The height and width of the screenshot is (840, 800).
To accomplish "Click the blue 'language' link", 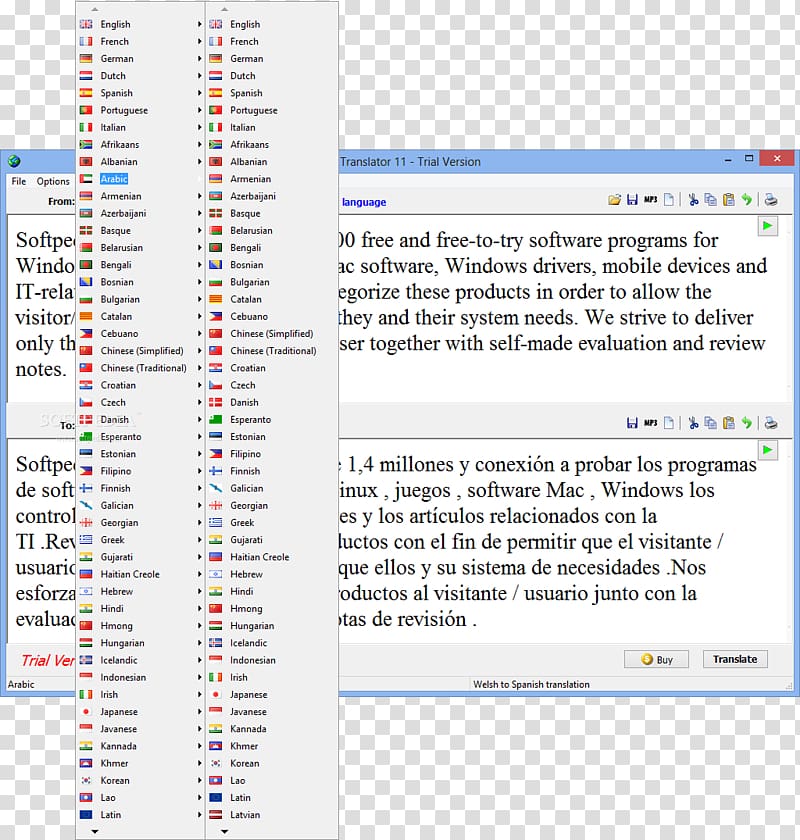I will (x=364, y=202).
